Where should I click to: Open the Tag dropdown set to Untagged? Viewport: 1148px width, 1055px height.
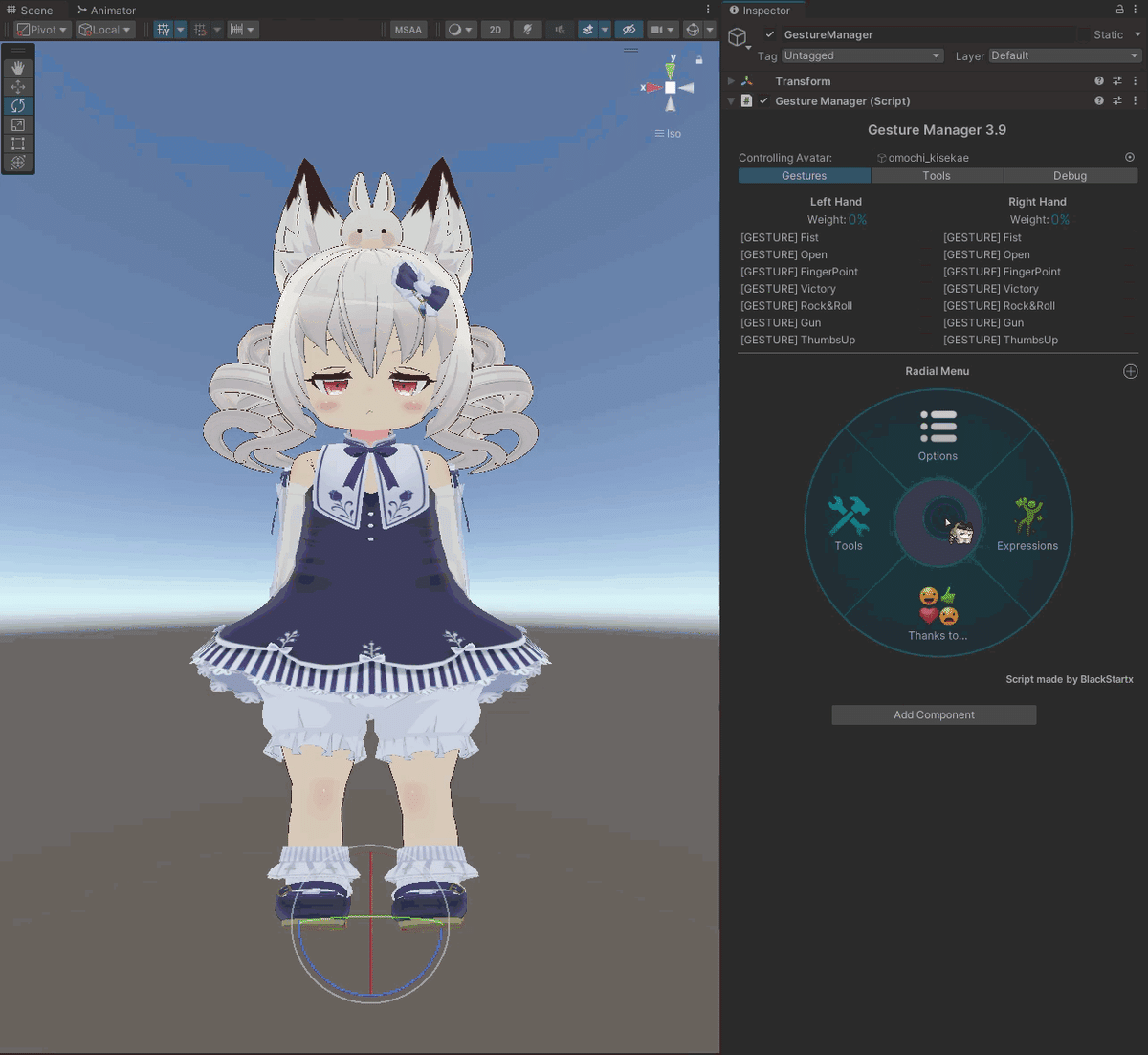point(861,55)
